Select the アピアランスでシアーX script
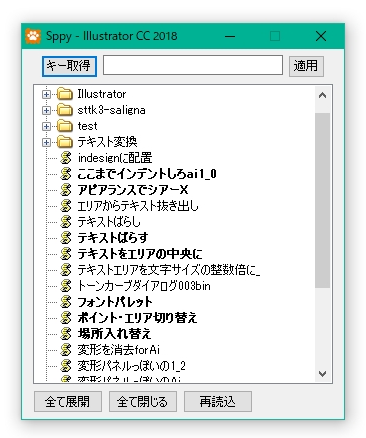Screen dimensions: 366x438 click(x=133, y=190)
